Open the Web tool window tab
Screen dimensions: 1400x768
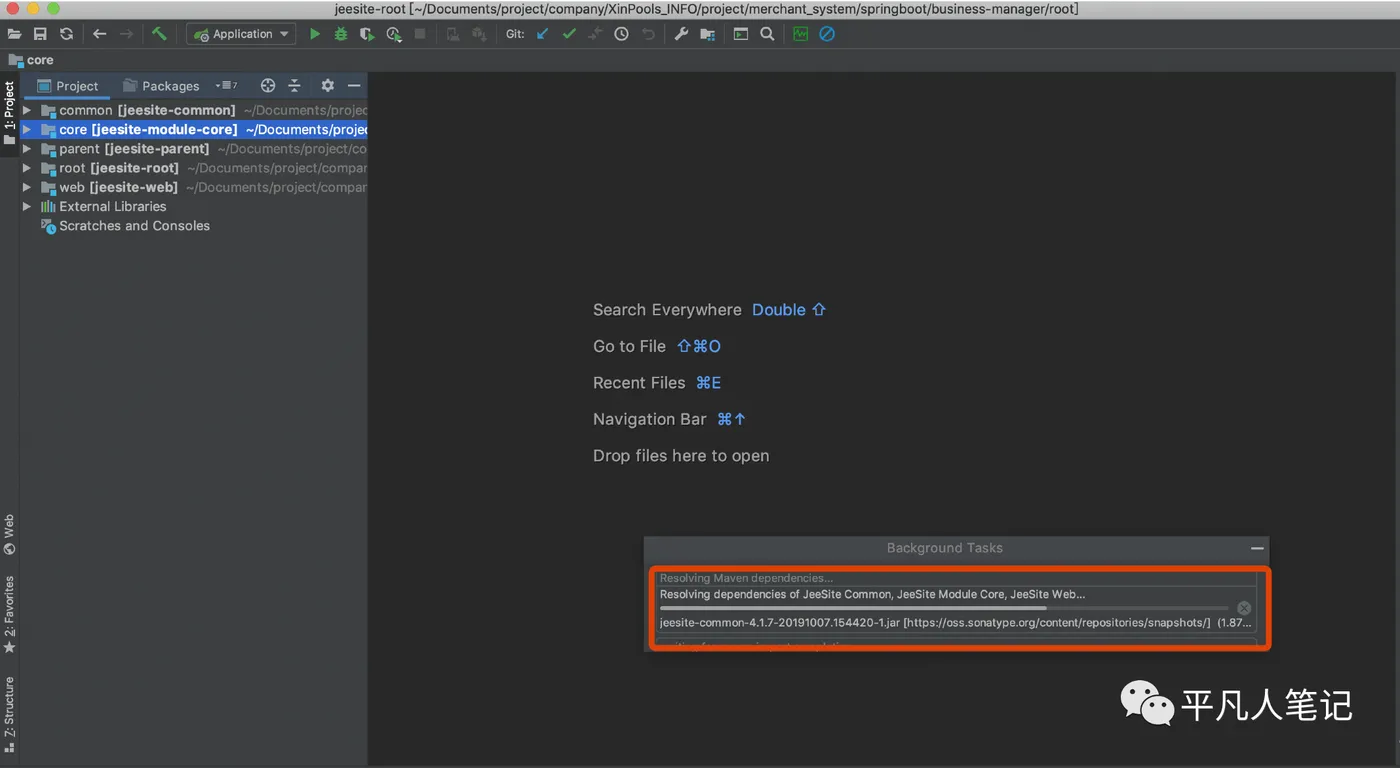pos(10,534)
